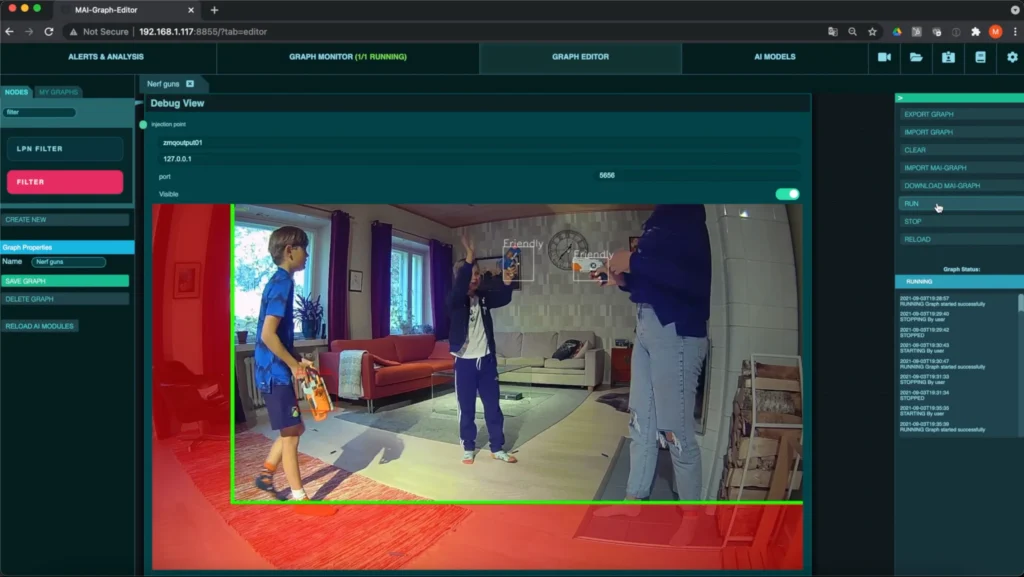Open the Graph Monitor tab

347,57
